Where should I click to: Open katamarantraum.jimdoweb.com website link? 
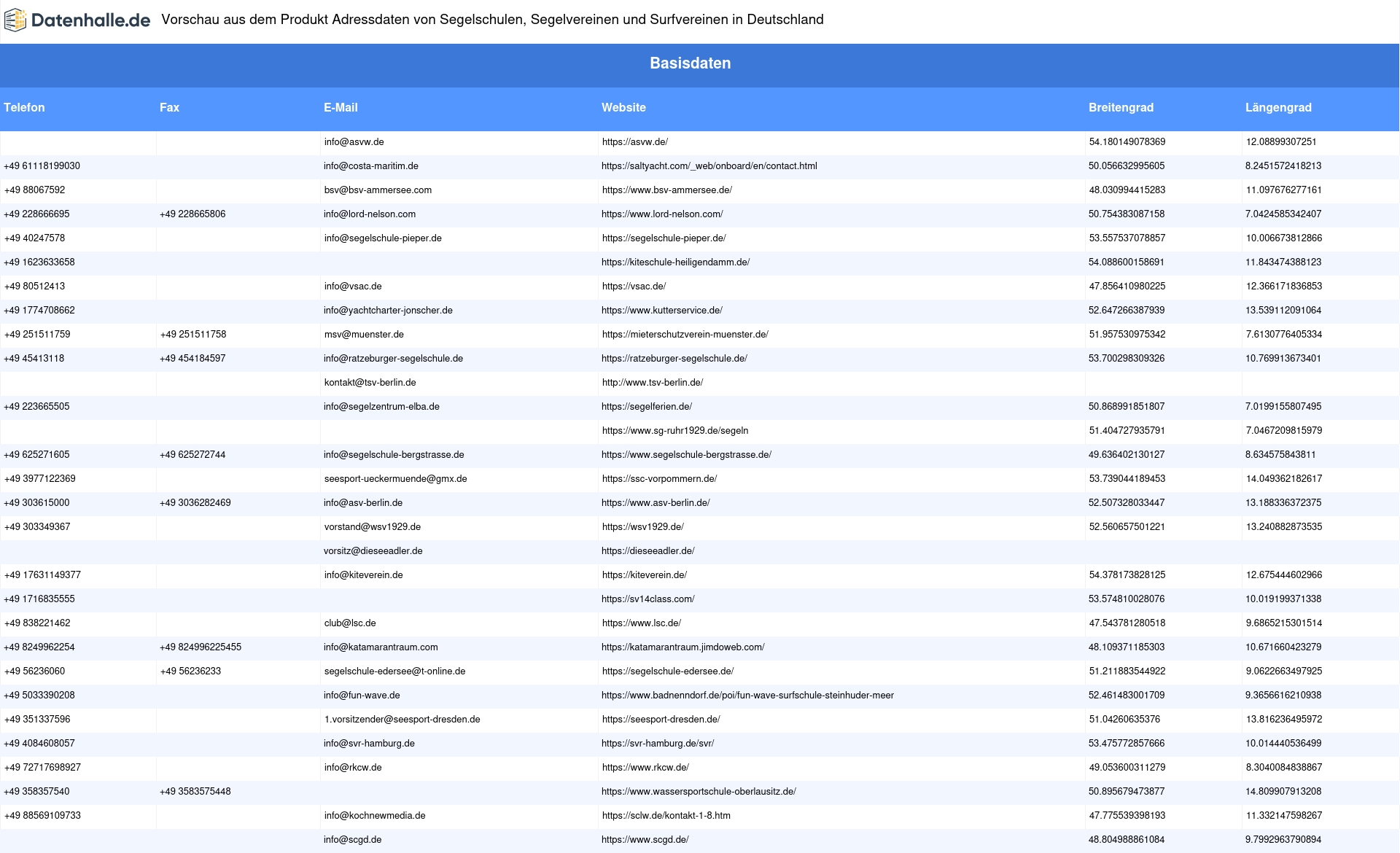(x=683, y=647)
